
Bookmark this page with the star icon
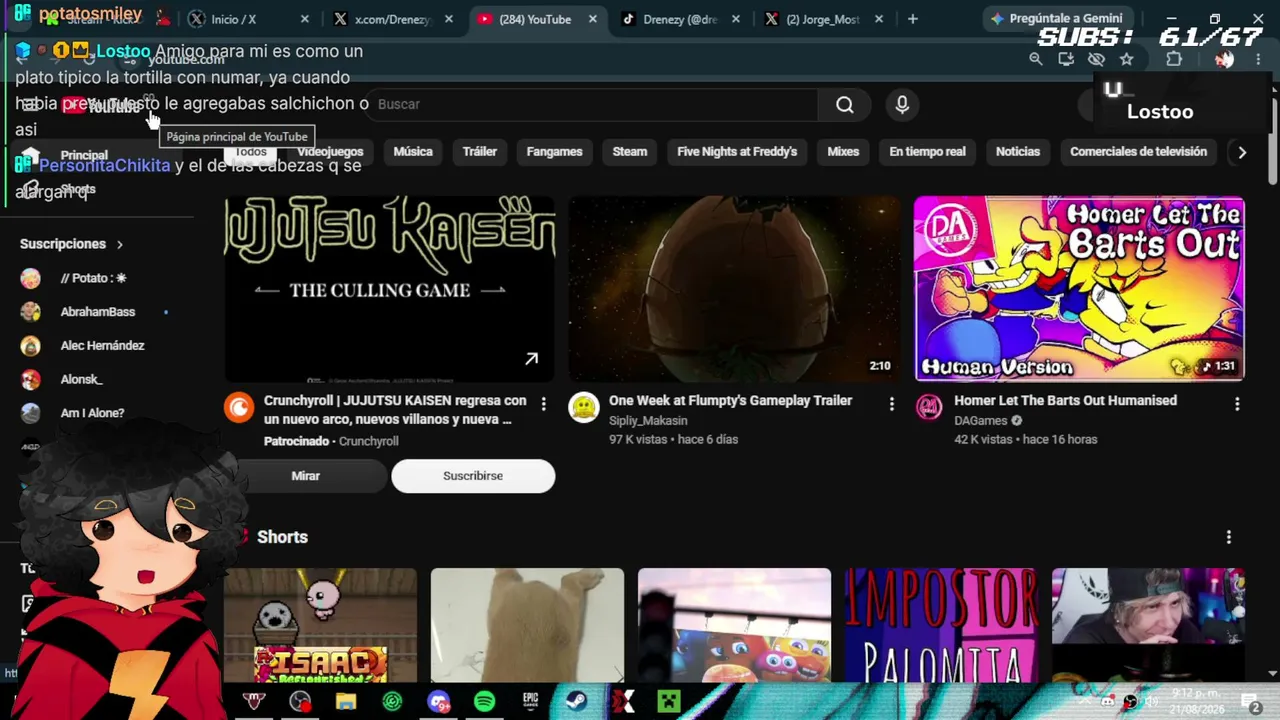(x=1126, y=59)
